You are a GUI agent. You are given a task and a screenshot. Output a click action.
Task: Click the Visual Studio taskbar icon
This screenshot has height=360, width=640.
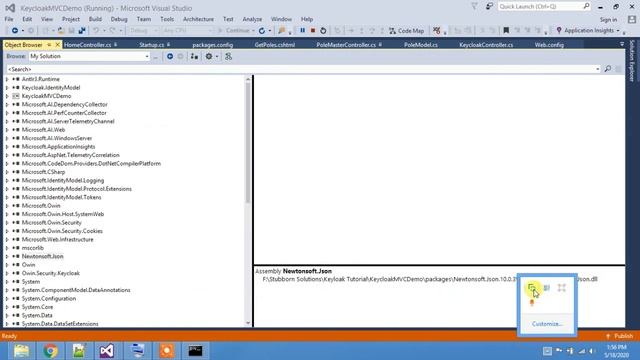click(x=107, y=351)
